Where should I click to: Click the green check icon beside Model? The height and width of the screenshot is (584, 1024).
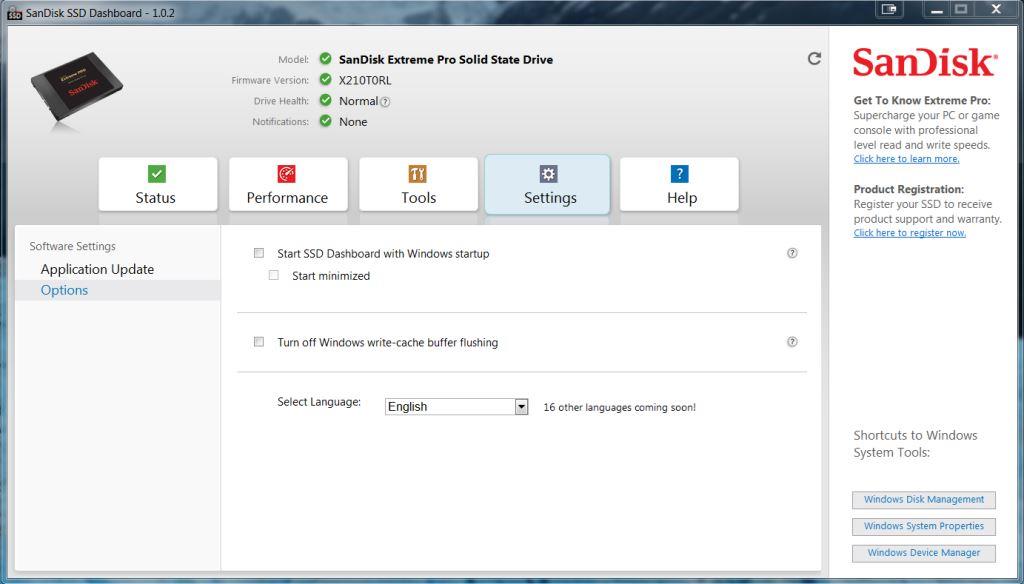point(325,59)
